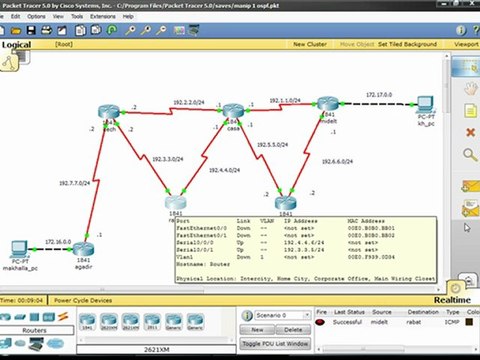The image size is (480, 360).
Task: Click Set Tiled Background
Action: pos(407,44)
